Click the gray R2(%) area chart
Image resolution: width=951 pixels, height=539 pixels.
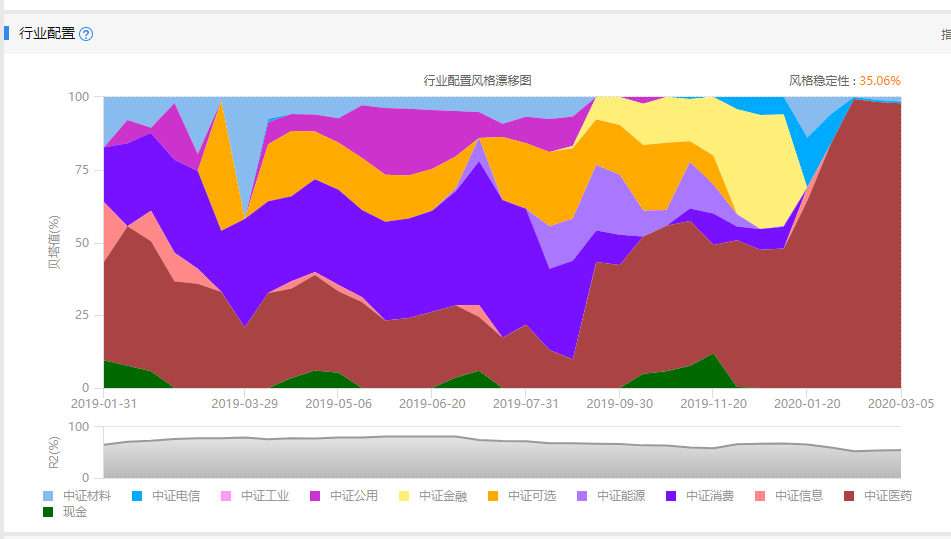point(502,456)
